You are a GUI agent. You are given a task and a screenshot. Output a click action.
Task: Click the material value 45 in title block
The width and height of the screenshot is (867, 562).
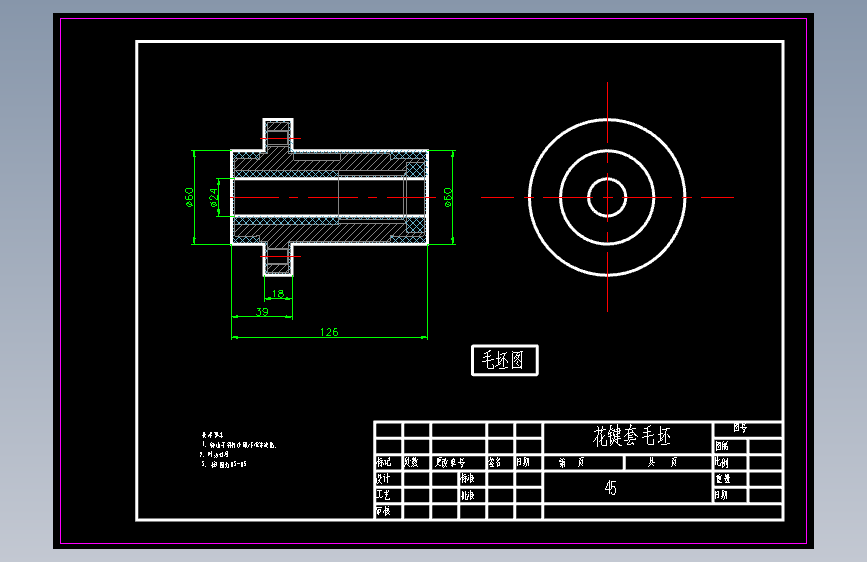[x=610, y=488]
